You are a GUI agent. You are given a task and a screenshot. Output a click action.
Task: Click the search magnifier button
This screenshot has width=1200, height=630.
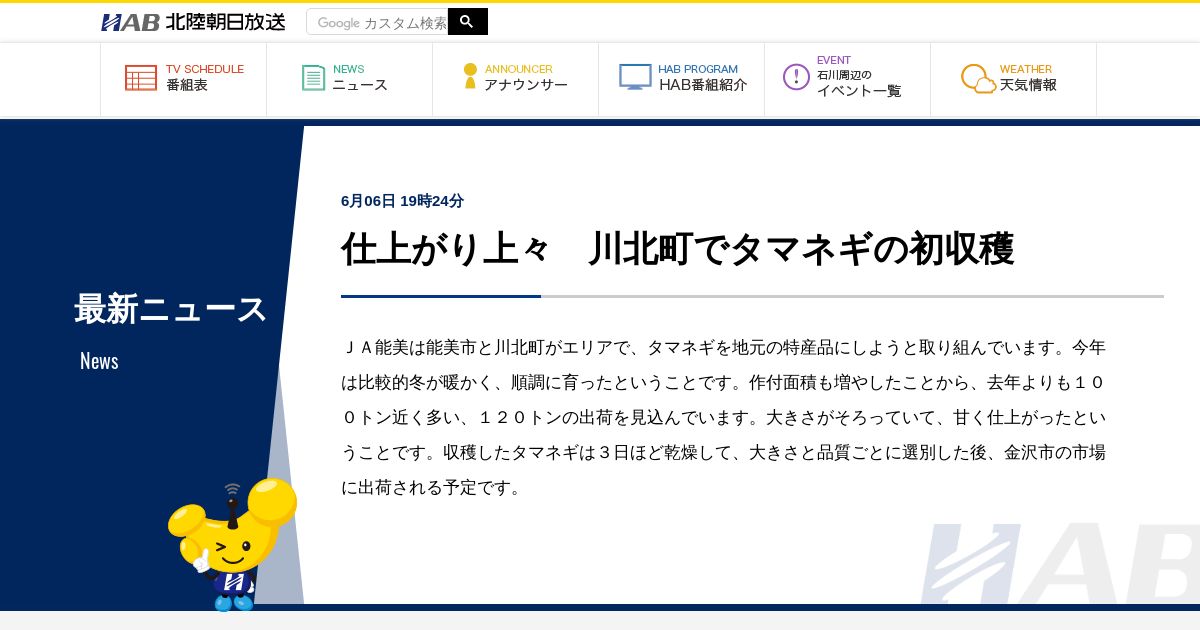(467, 22)
